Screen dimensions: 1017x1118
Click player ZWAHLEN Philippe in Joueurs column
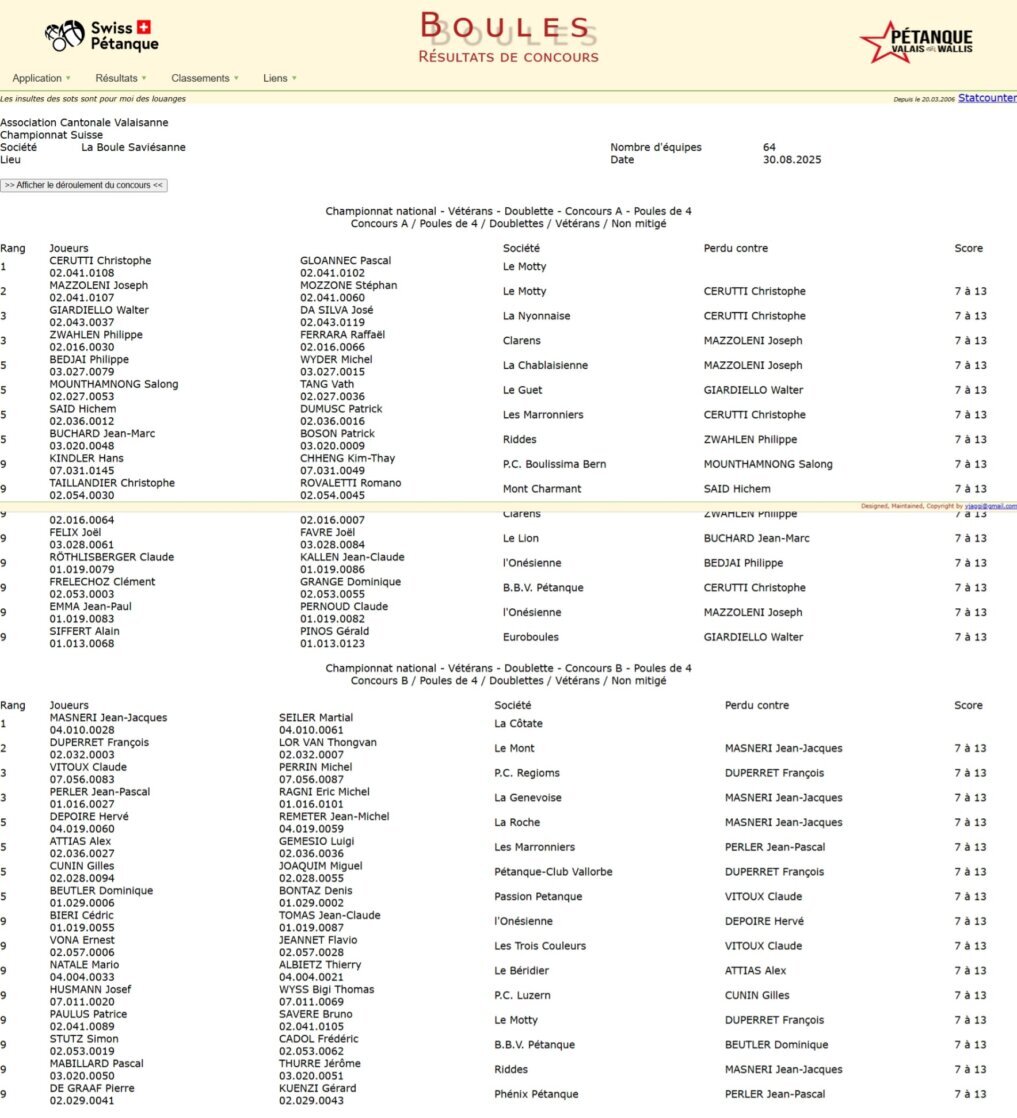click(96, 335)
